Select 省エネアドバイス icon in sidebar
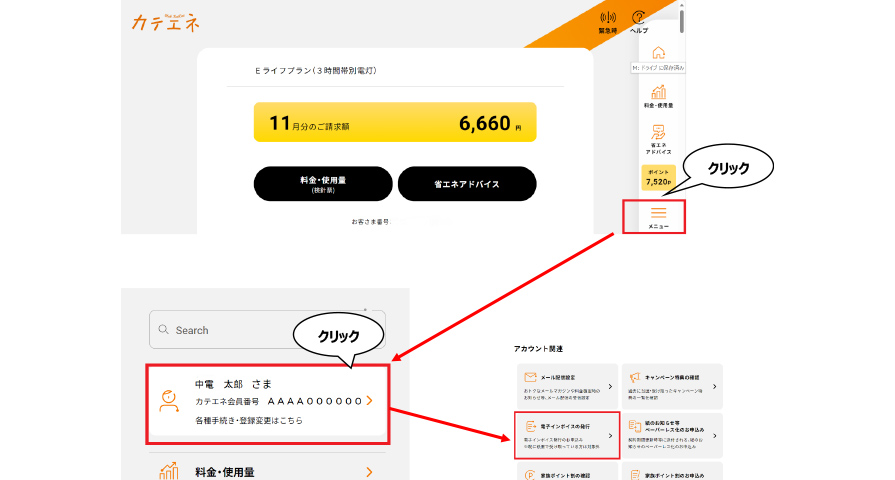 point(658,136)
